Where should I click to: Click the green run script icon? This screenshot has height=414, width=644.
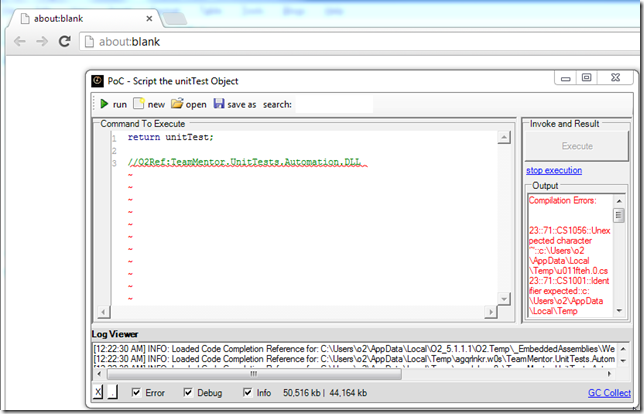coord(103,104)
